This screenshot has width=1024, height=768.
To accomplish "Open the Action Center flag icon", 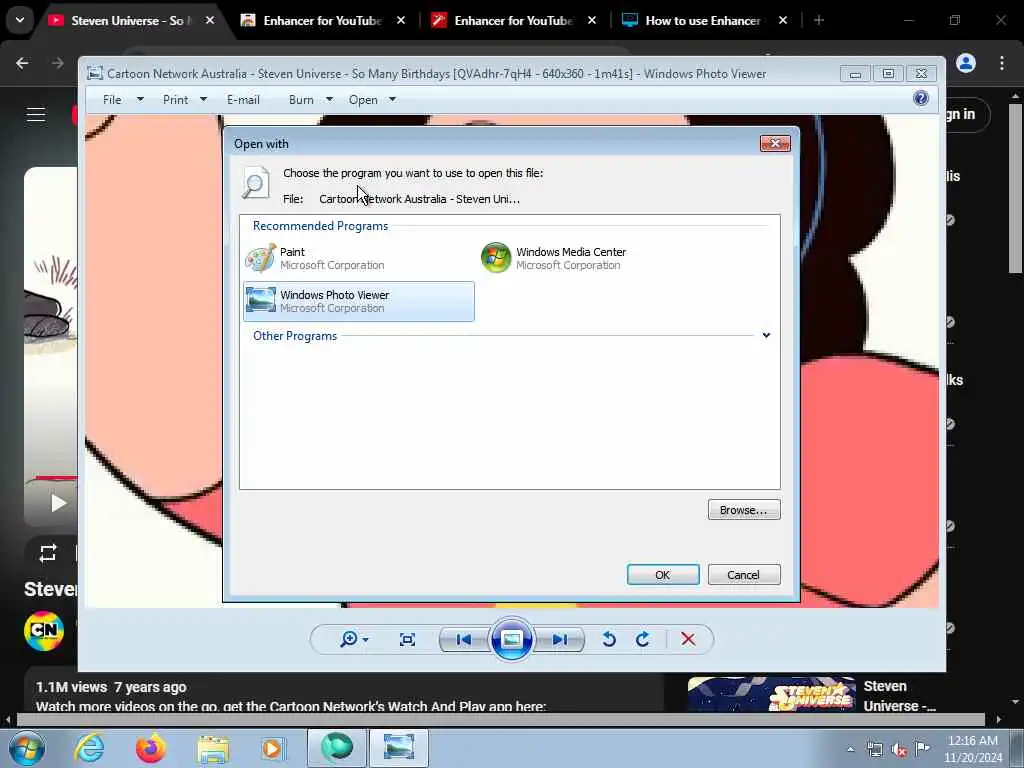I will 922,748.
